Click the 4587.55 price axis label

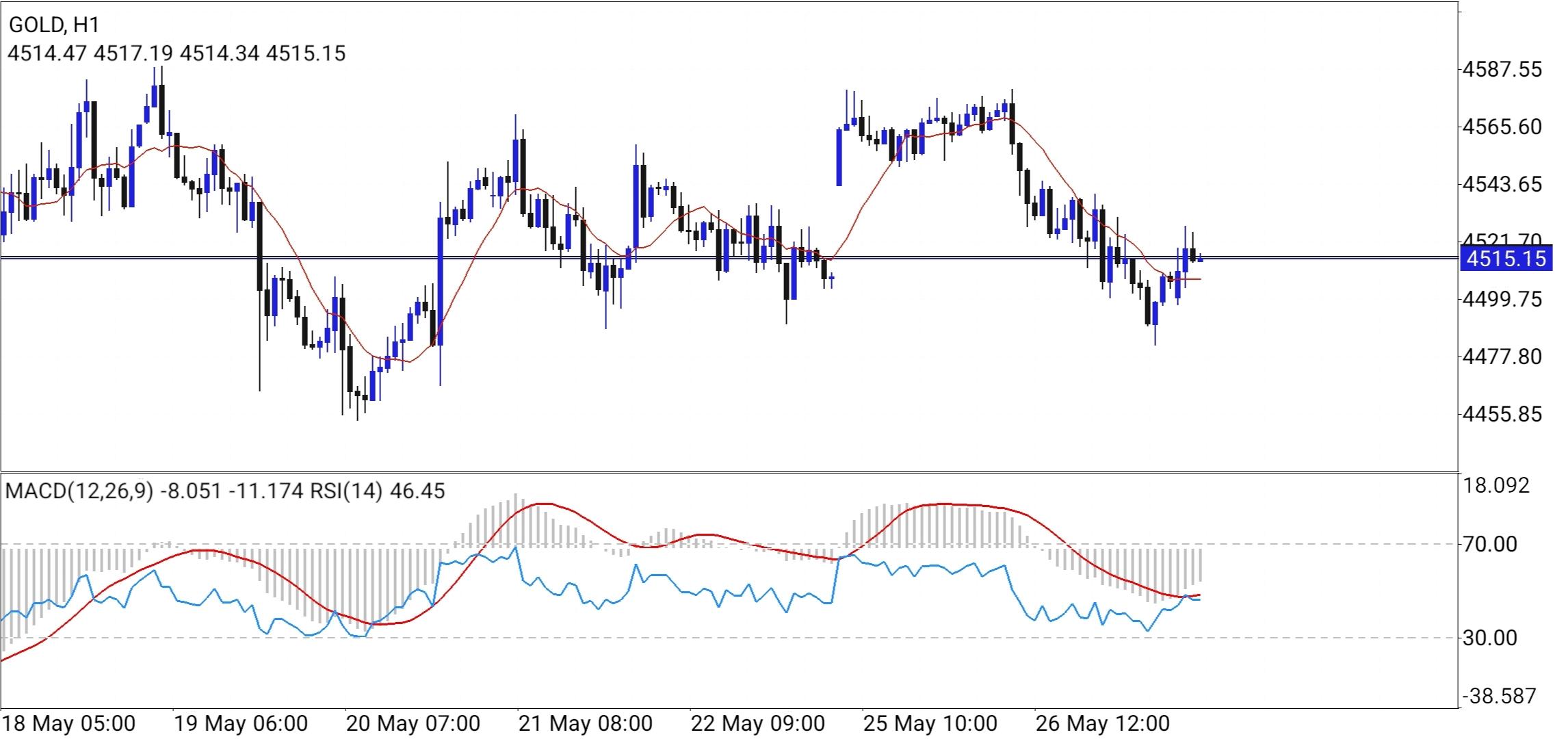click(1502, 69)
